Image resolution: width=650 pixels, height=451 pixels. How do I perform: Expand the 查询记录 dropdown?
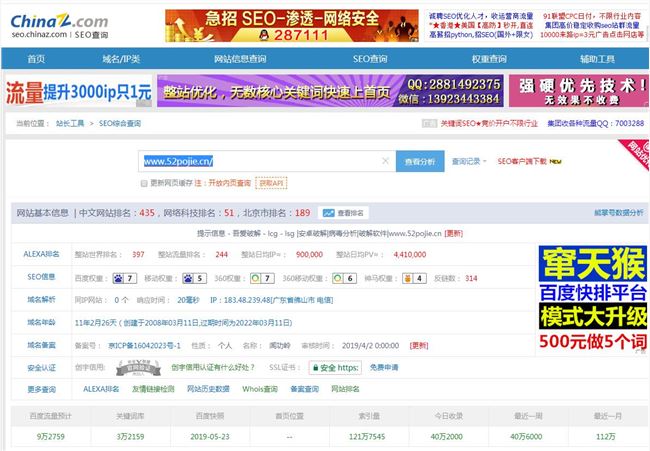coord(469,161)
